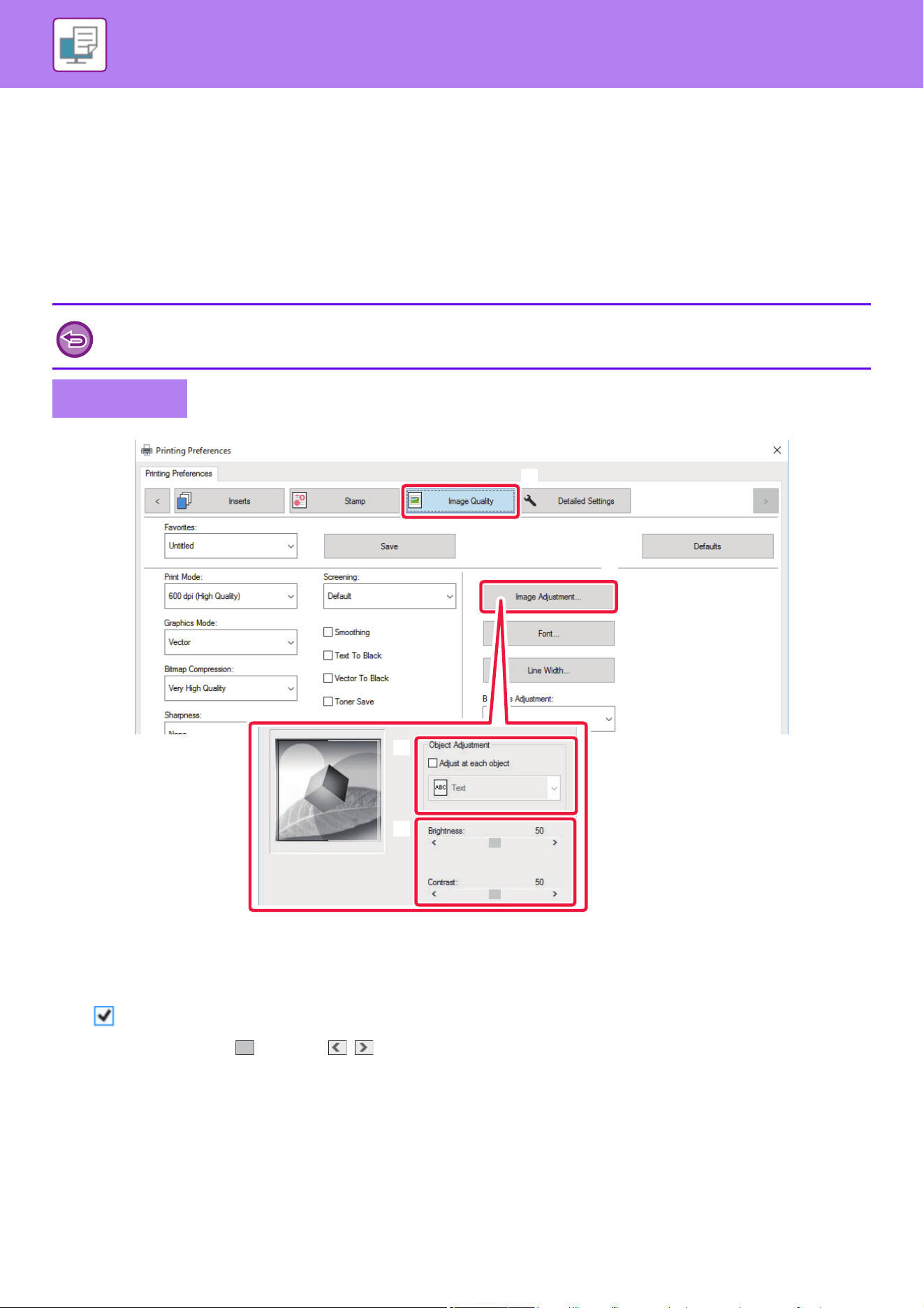Click the Contrast slider handle
This screenshot has height=1308, width=924.
point(494,894)
